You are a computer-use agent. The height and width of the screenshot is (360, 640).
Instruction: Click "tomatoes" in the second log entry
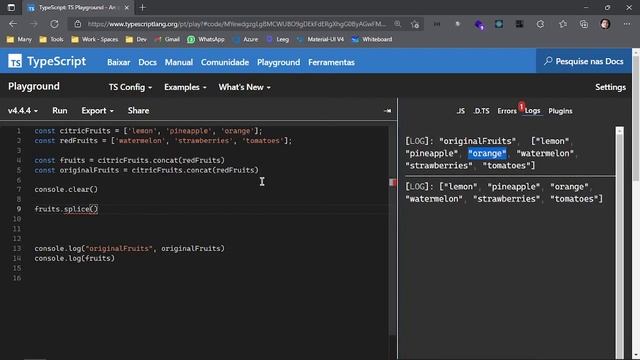[574, 199]
